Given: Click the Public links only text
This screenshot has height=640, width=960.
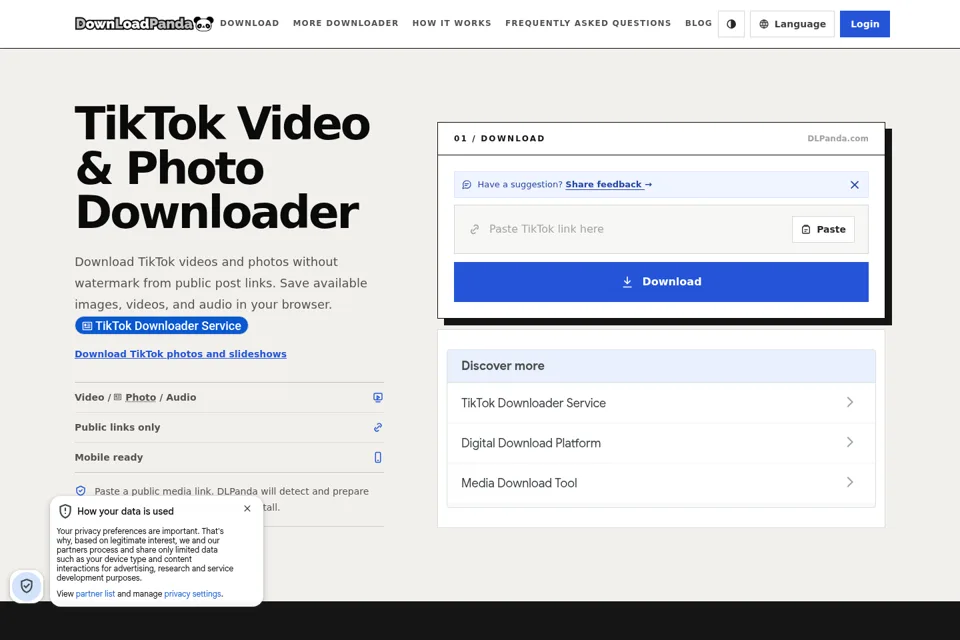Looking at the screenshot, I should pyautogui.click(x=118, y=427).
